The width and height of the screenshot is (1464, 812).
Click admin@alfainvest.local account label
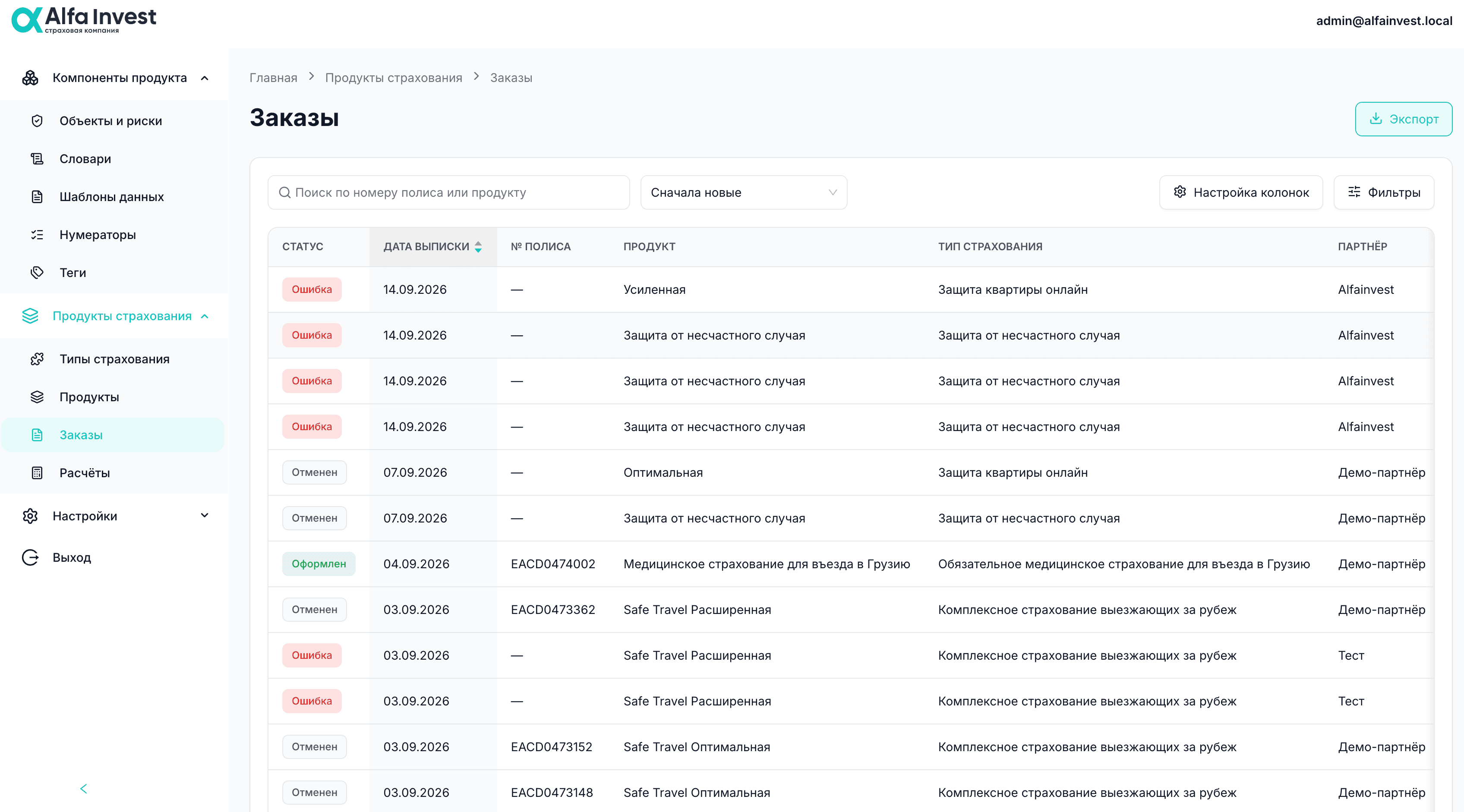coord(1384,21)
